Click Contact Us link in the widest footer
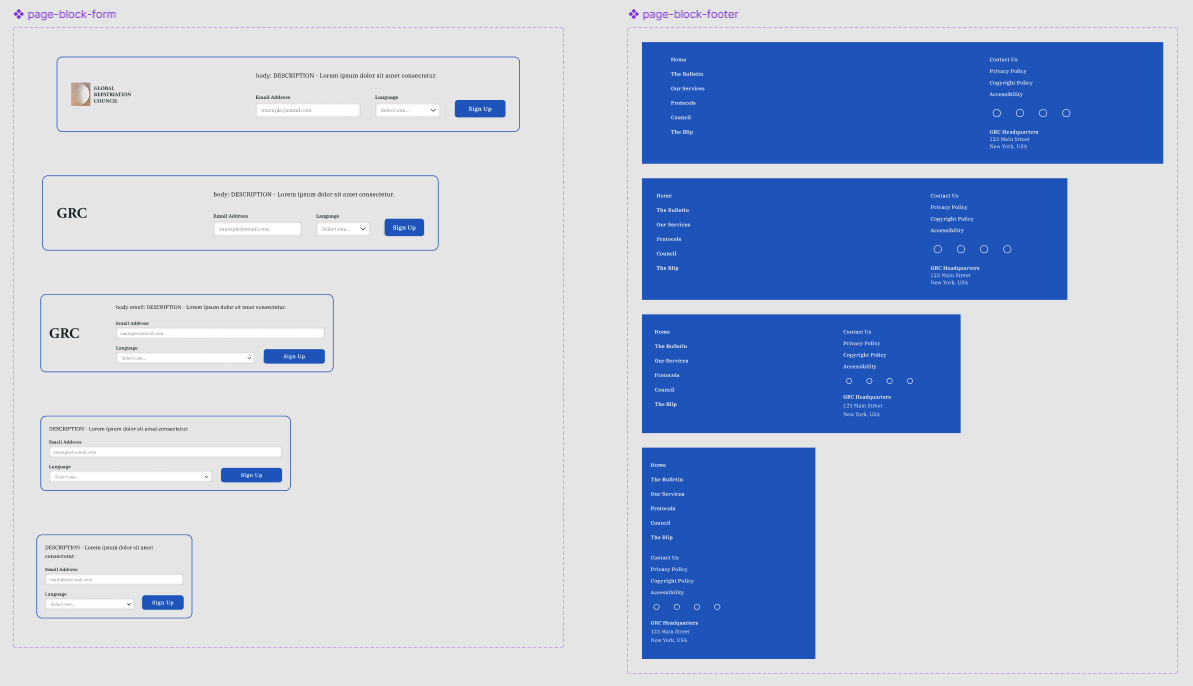 click(x=1004, y=59)
